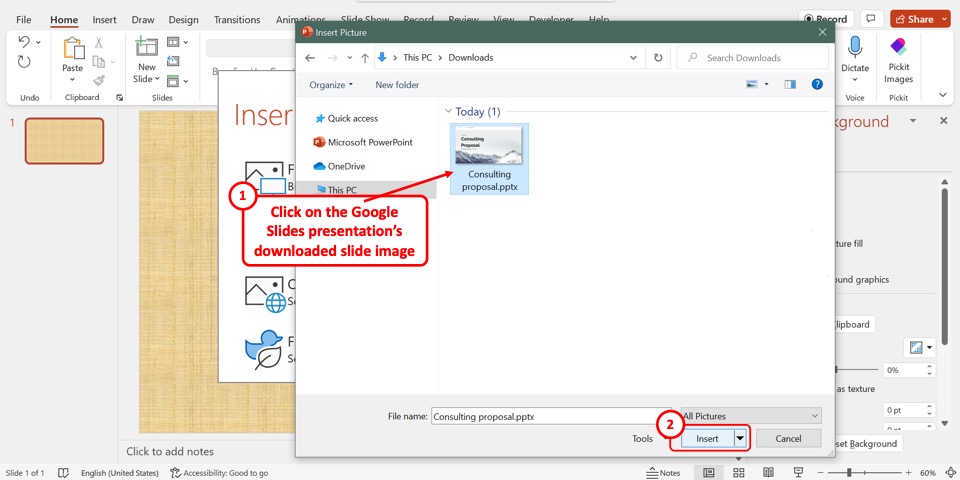Toggle the preview pane icon in dialog
This screenshot has height=480, width=960.
(790, 84)
